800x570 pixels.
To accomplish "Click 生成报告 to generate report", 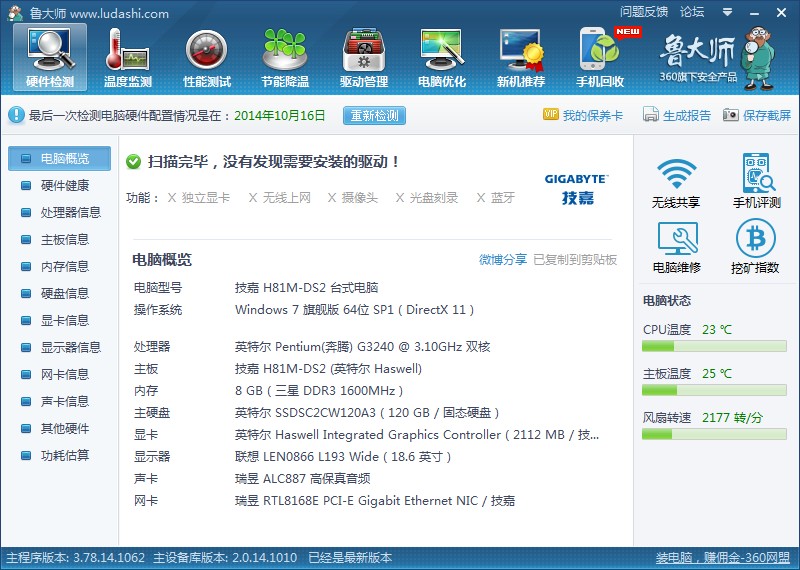I will pyautogui.click(x=677, y=115).
